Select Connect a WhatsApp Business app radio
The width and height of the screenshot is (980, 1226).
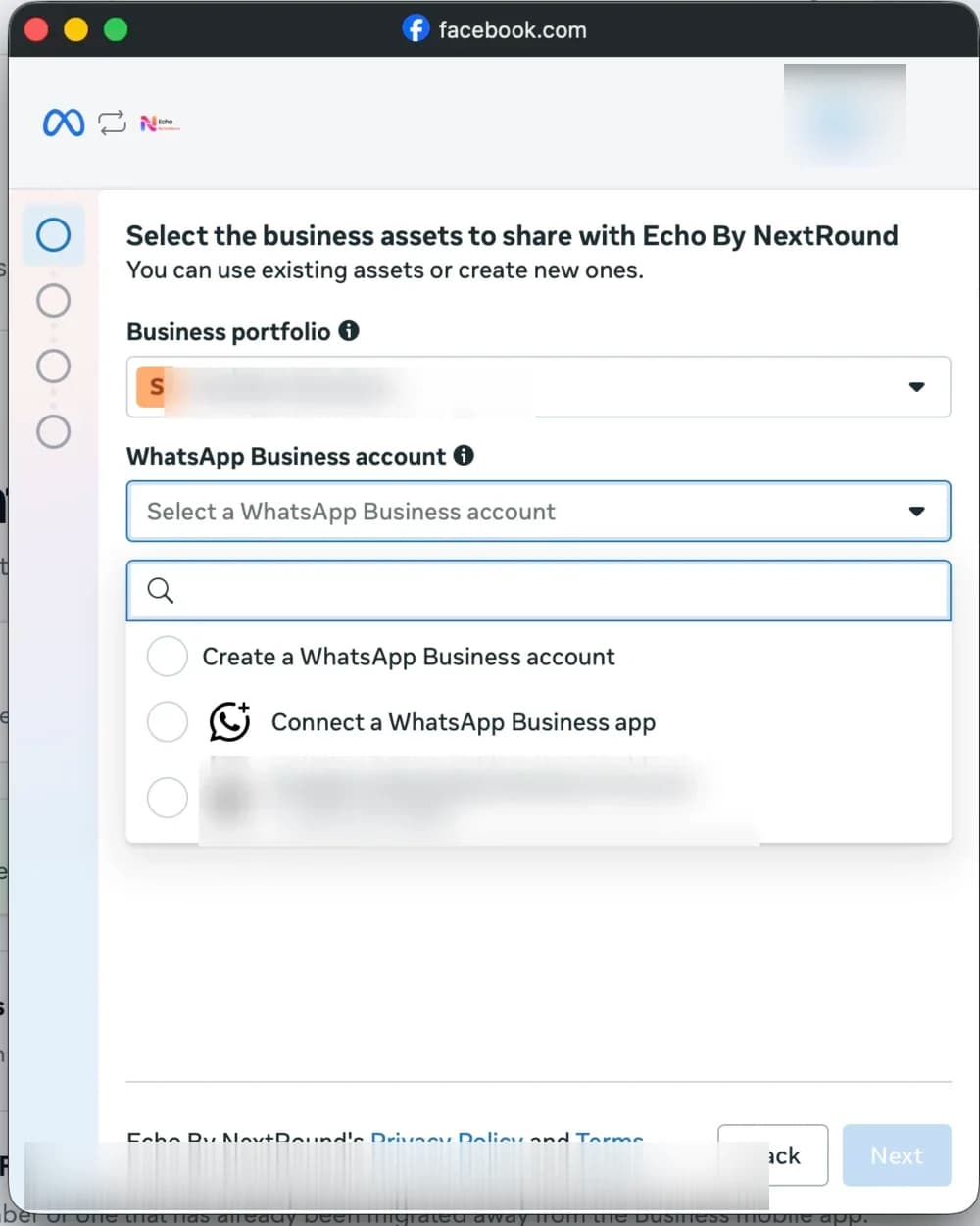coord(168,721)
